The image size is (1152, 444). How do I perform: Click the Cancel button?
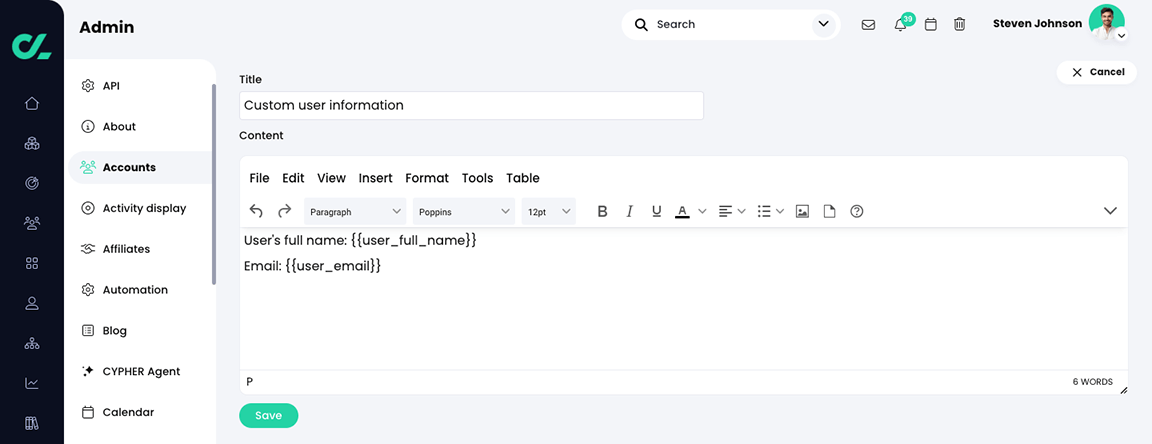[1097, 72]
